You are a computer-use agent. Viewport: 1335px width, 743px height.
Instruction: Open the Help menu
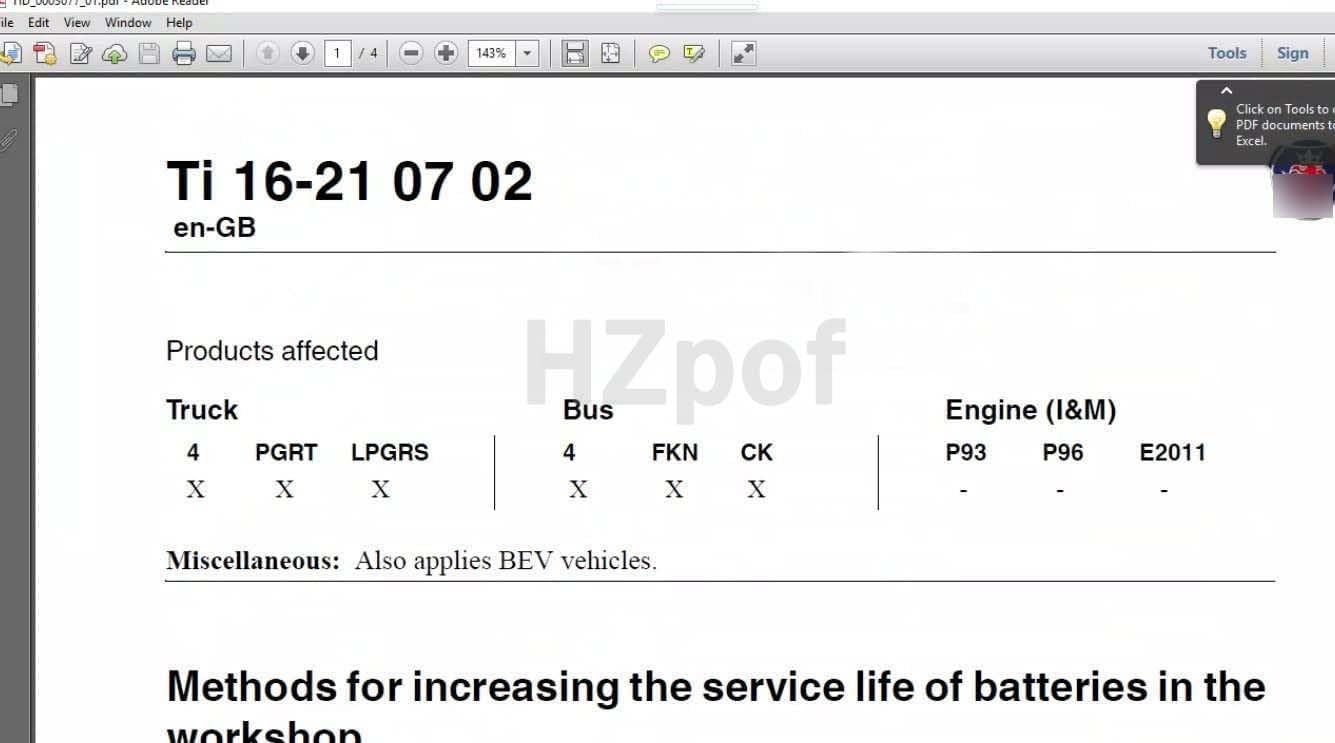click(179, 22)
